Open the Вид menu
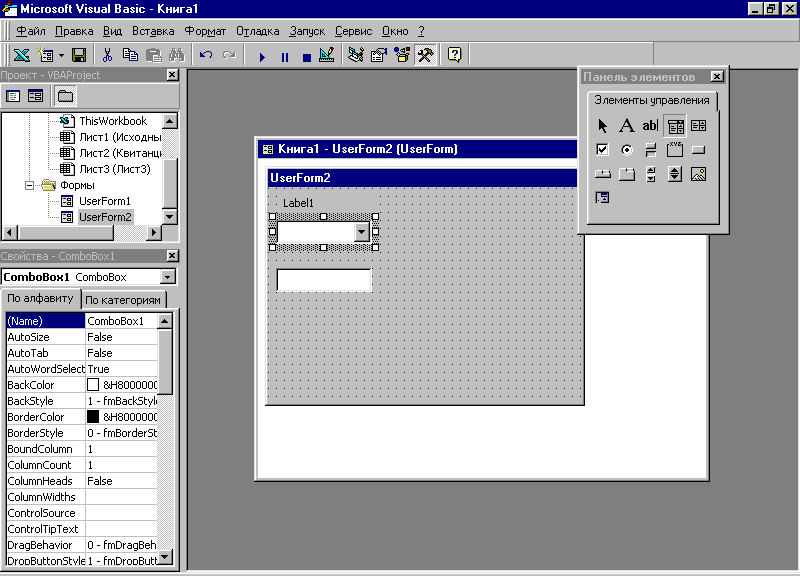800x576 pixels. pos(112,31)
